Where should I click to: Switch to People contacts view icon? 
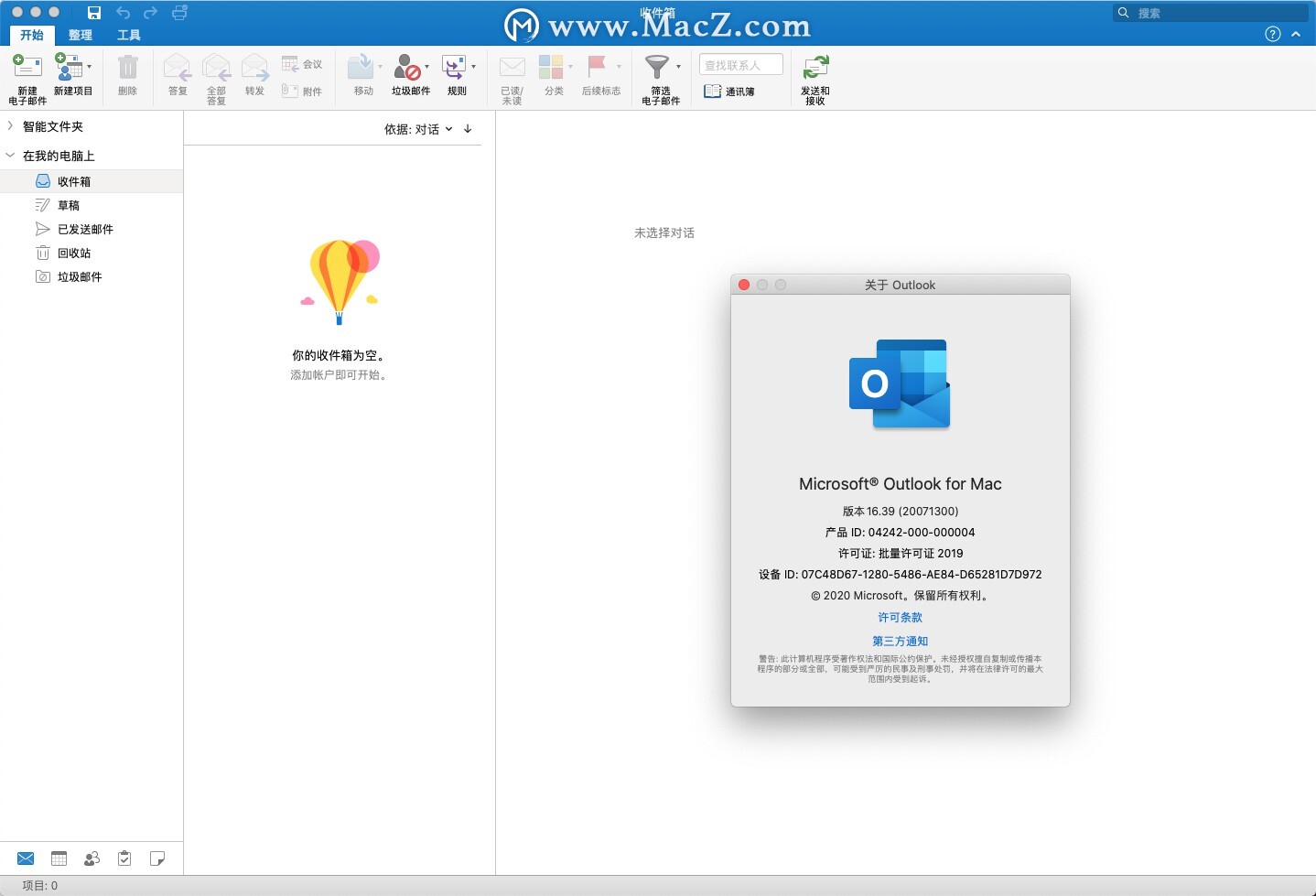click(92, 858)
